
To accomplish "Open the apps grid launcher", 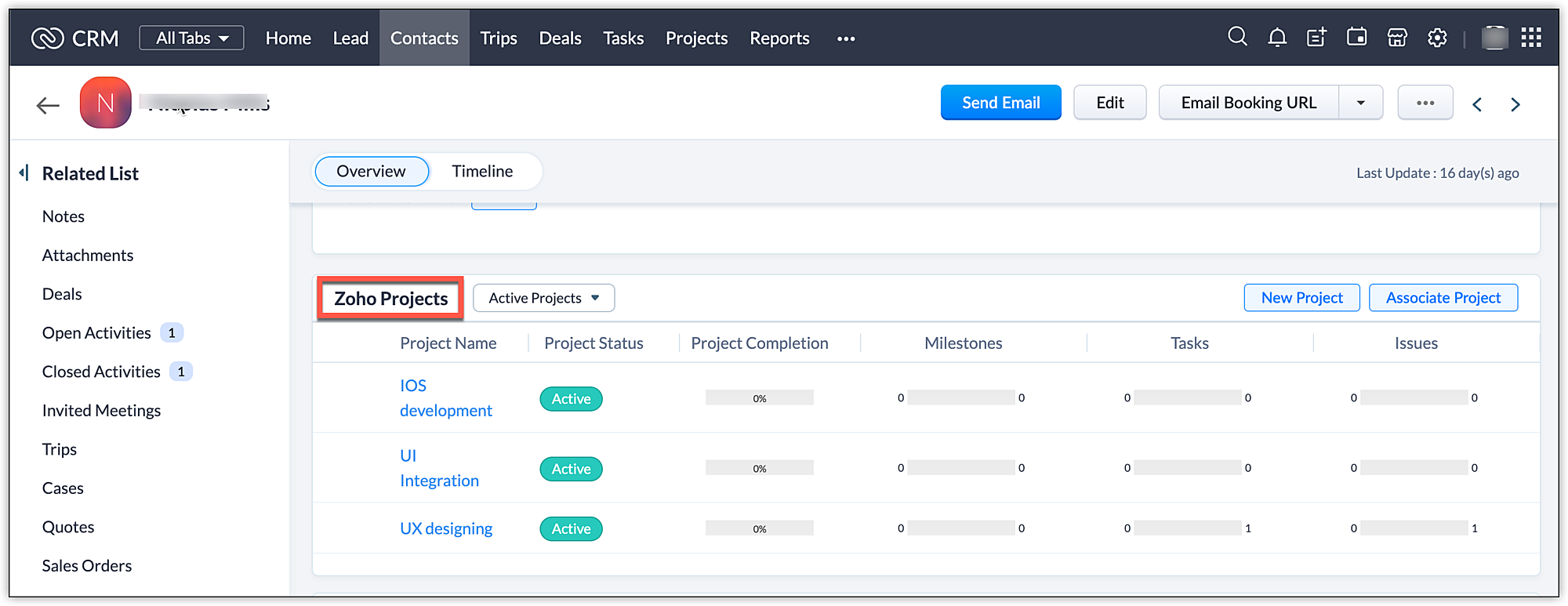I will (1530, 37).
